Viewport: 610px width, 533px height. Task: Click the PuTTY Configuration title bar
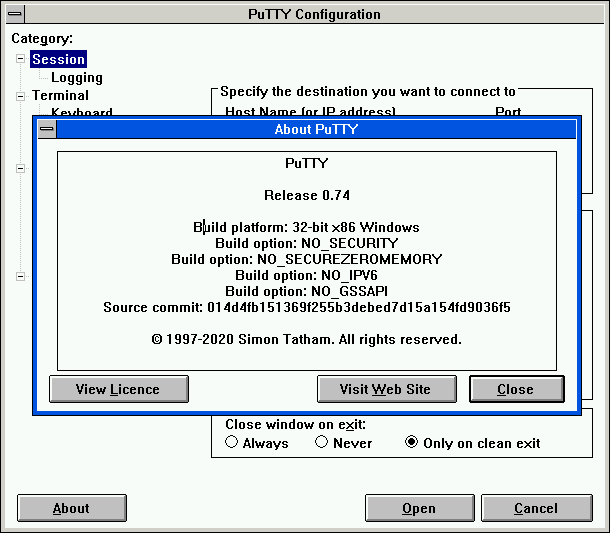pyautogui.click(x=314, y=14)
